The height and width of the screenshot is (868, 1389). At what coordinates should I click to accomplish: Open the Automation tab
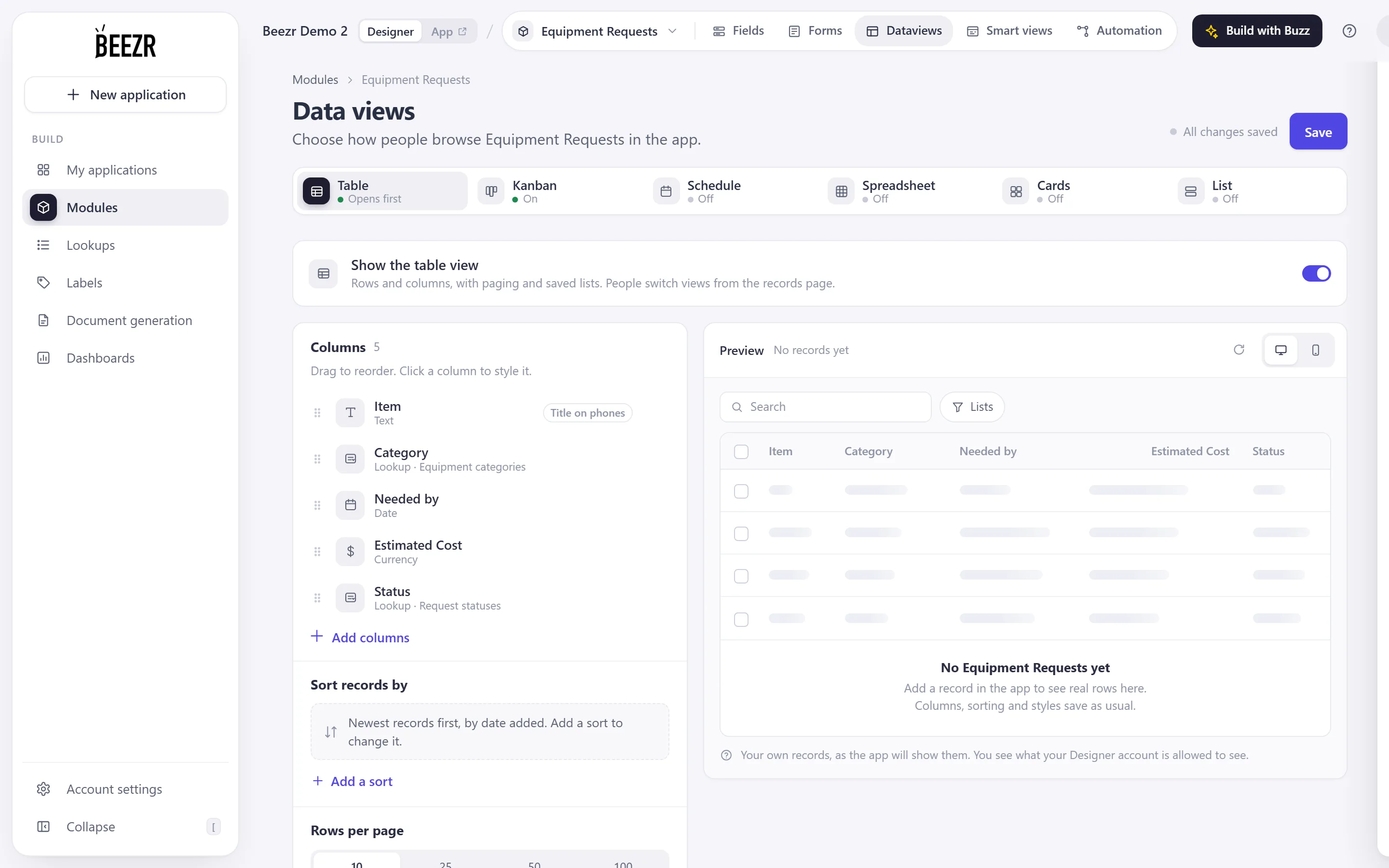click(x=1119, y=31)
